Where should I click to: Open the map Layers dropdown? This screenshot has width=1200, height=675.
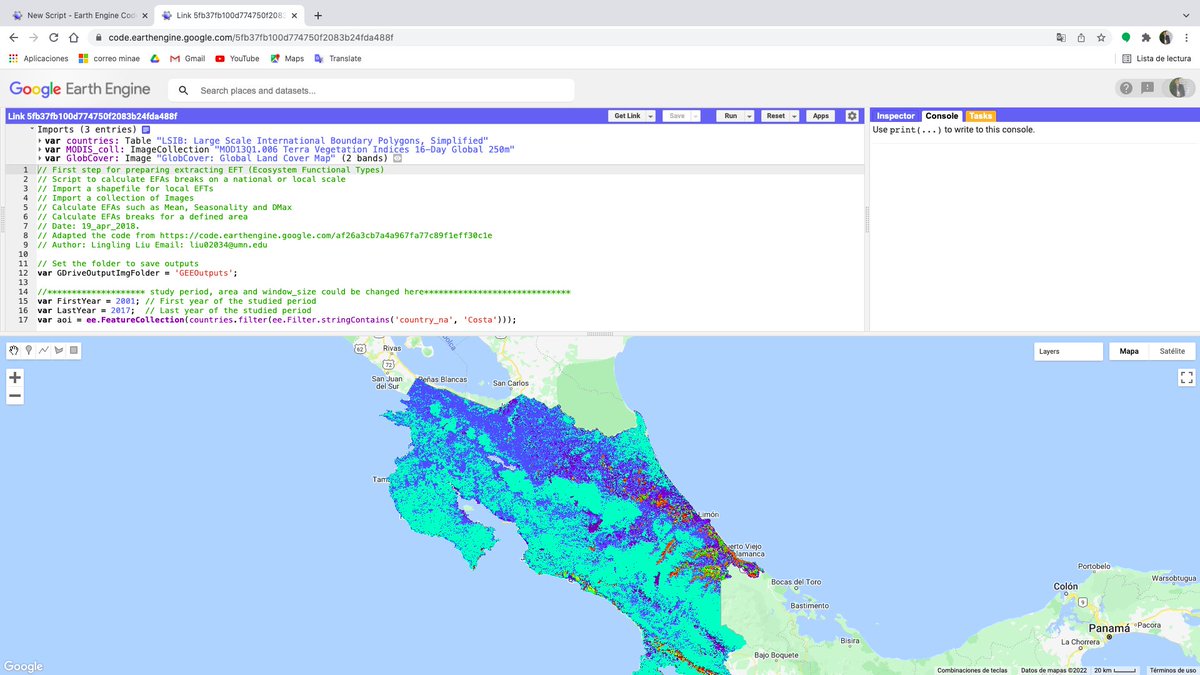coord(1068,351)
